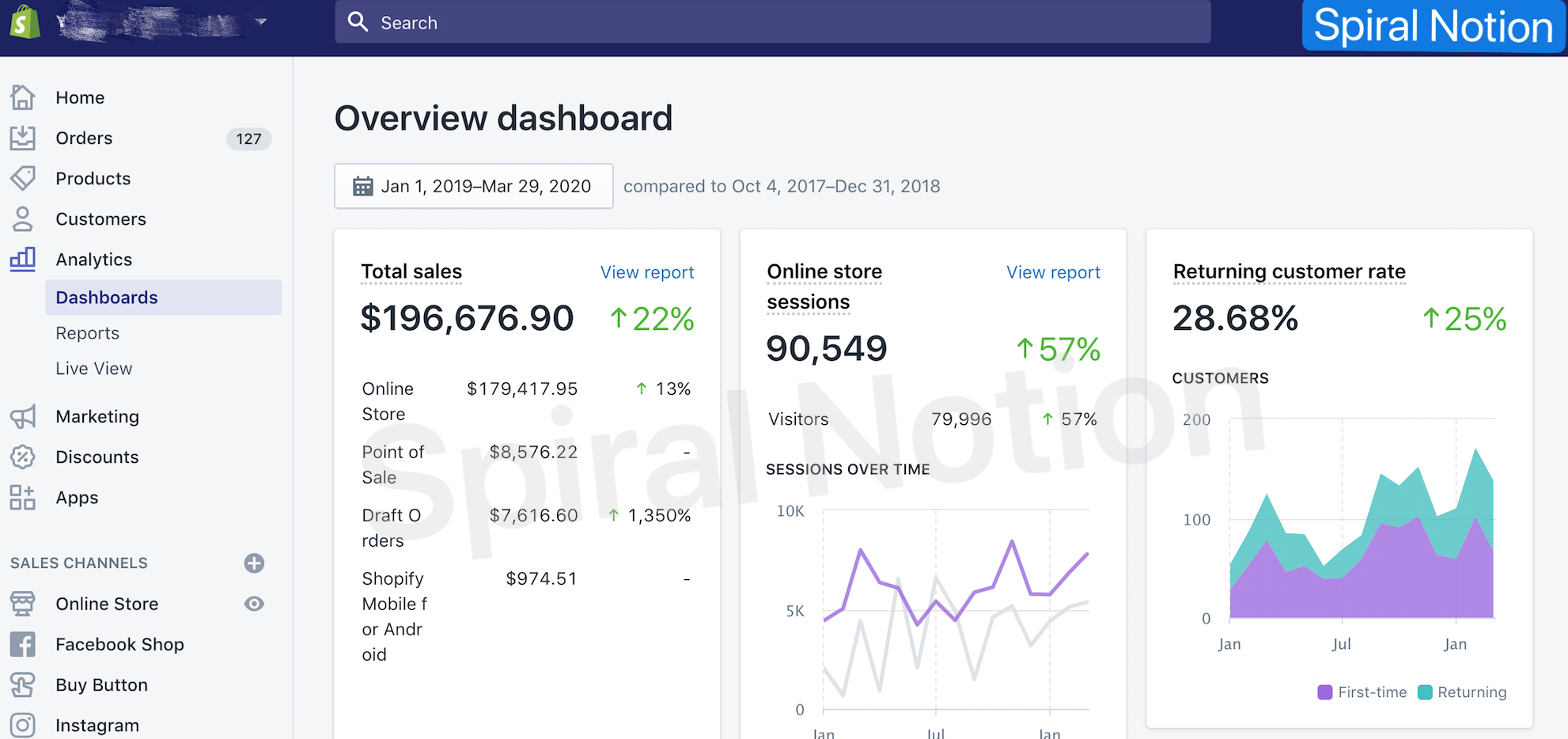Open Discounts page
The image size is (1568, 739).
pyautogui.click(x=97, y=457)
